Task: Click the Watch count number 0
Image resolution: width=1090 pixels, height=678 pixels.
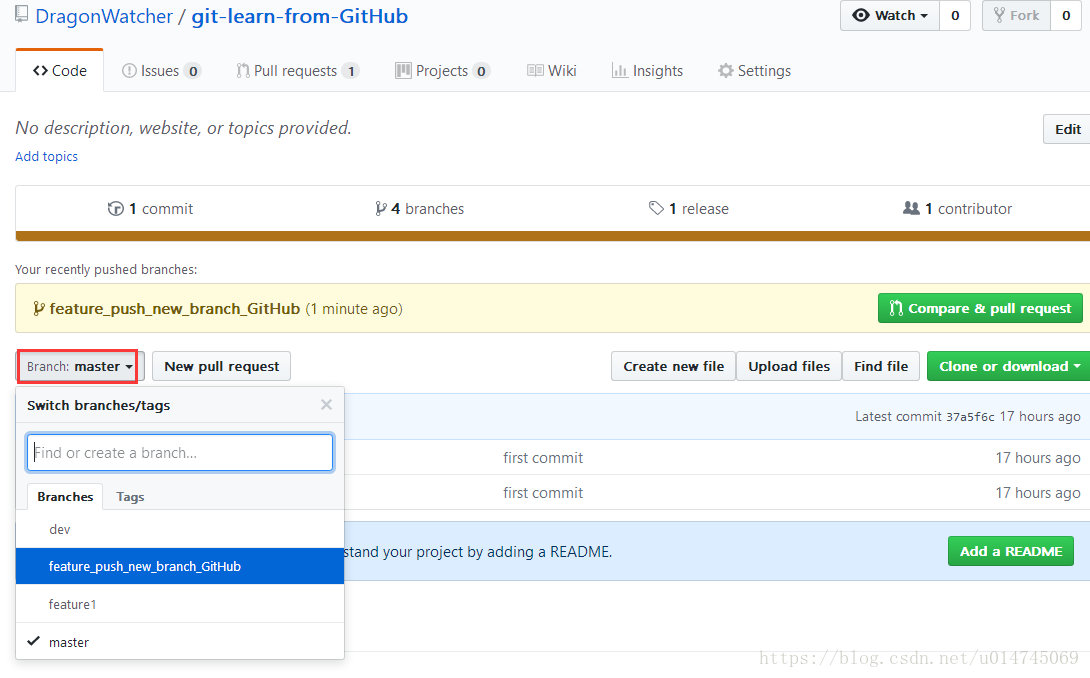Action: tap(955, 15)
